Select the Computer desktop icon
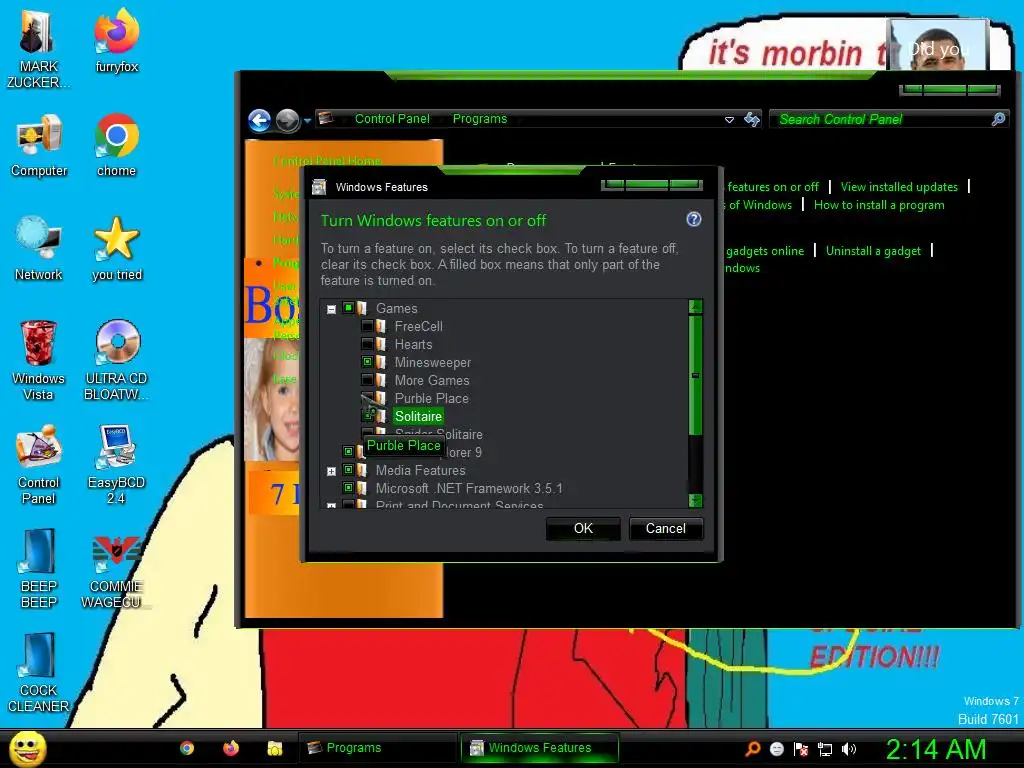Screen dimensions: 1024x768 39,146
